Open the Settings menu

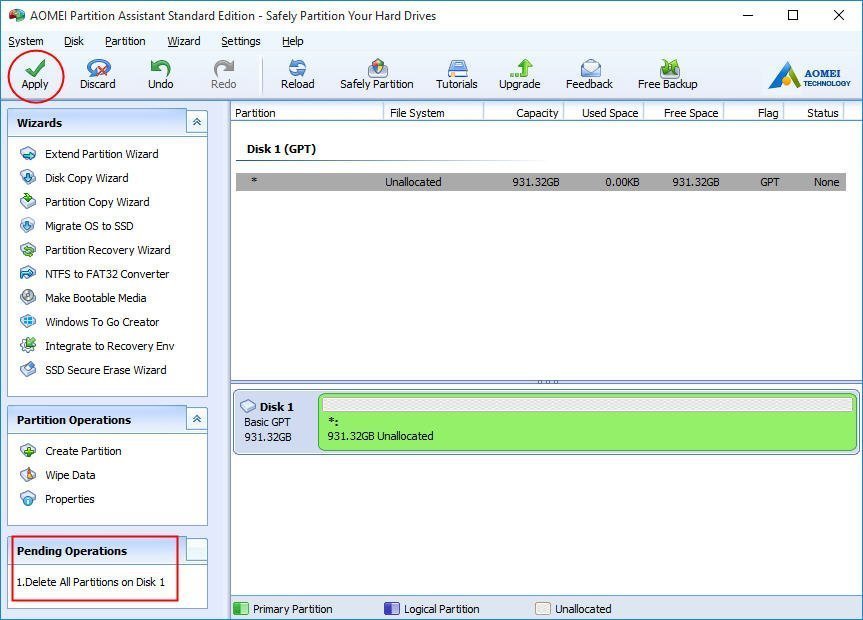click(241, 41)
